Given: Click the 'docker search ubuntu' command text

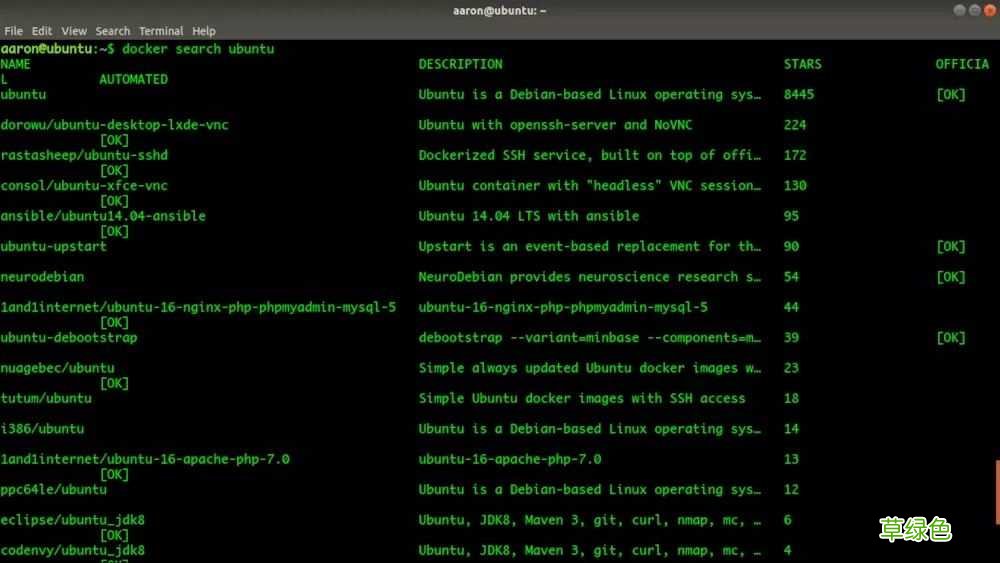Looking at the screenshot, I should pyautogui.click(x=198, y=49).
